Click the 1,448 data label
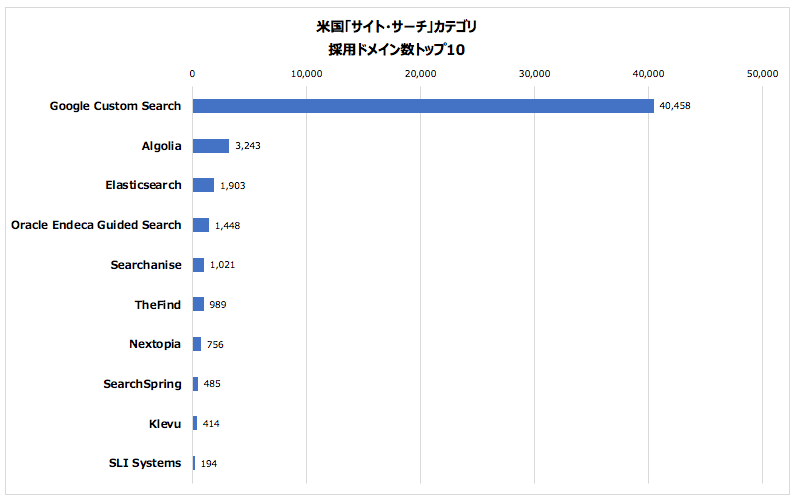Screen dimensions: 798x501 tap(227, 226)
